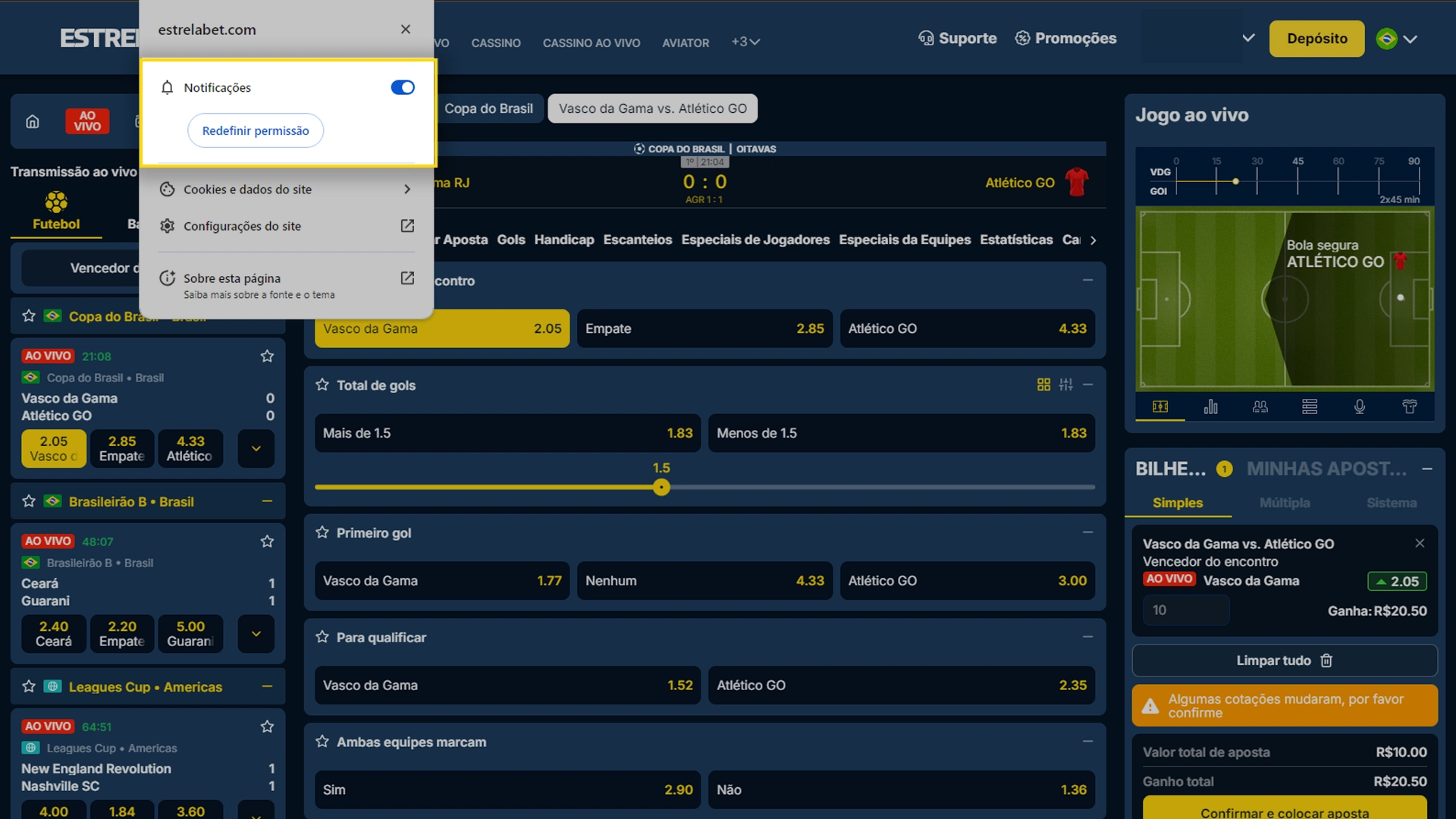Click the Total de gols slider handle
The height and width of the screenshot is (819, 1456).
click(x=661, y=488)
